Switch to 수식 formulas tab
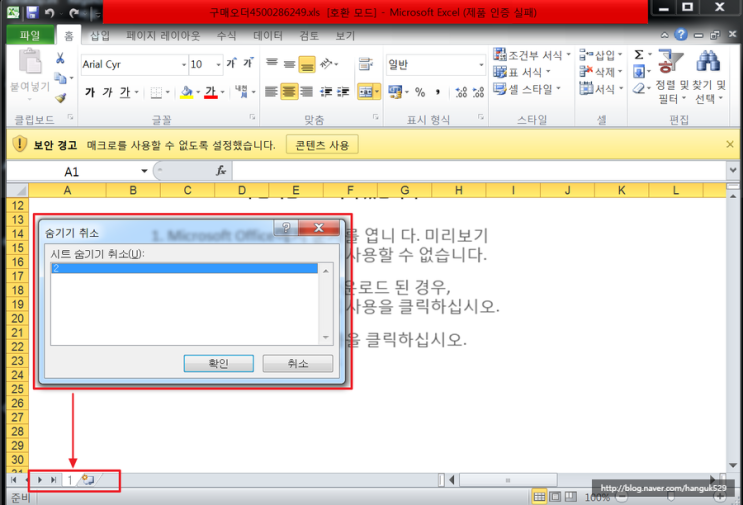 point(226,36)
